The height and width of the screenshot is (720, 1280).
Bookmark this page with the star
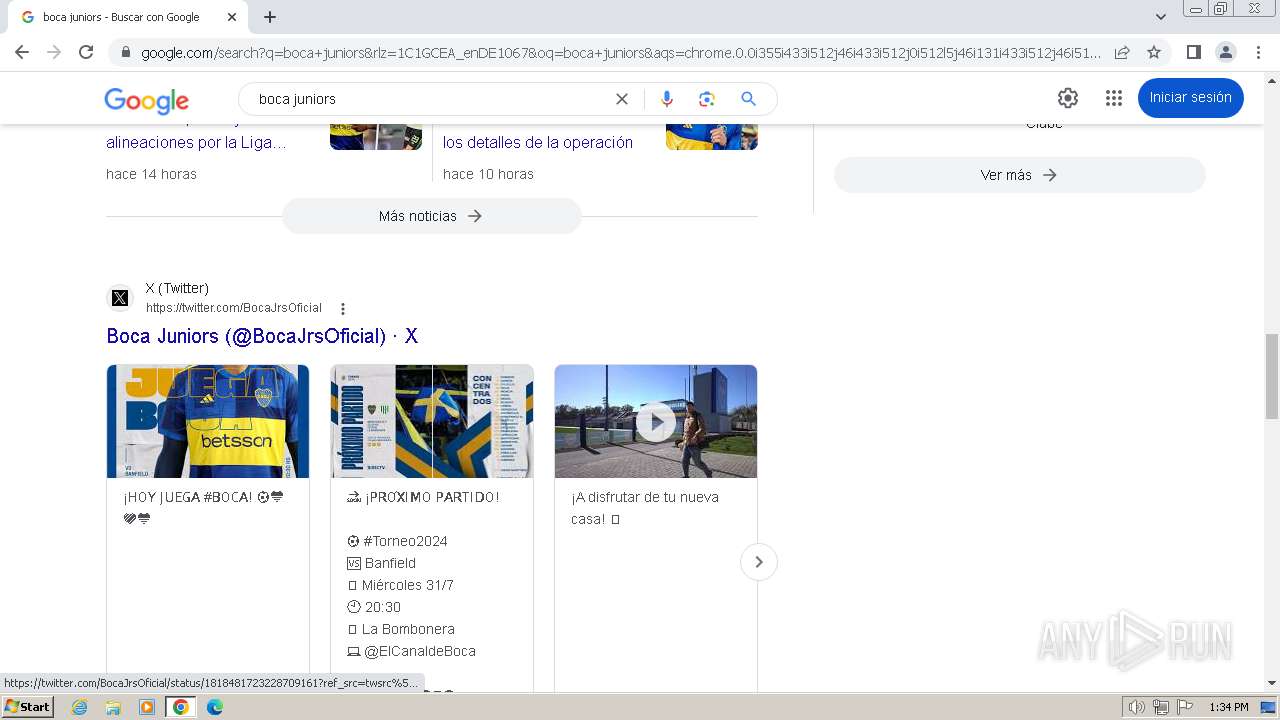click(x=1154, y=53)
